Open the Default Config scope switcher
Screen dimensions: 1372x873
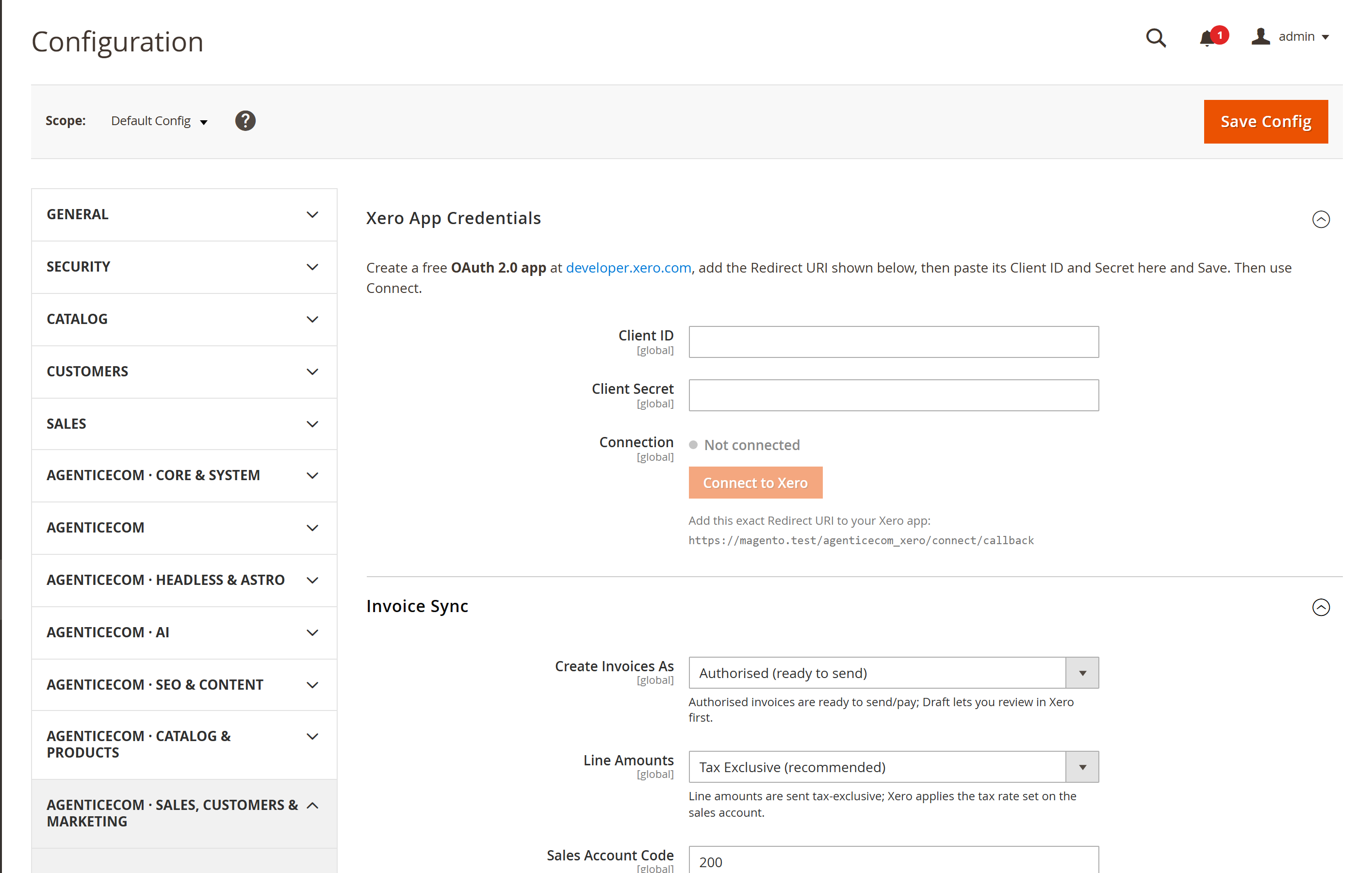click(x=159, y=121)
